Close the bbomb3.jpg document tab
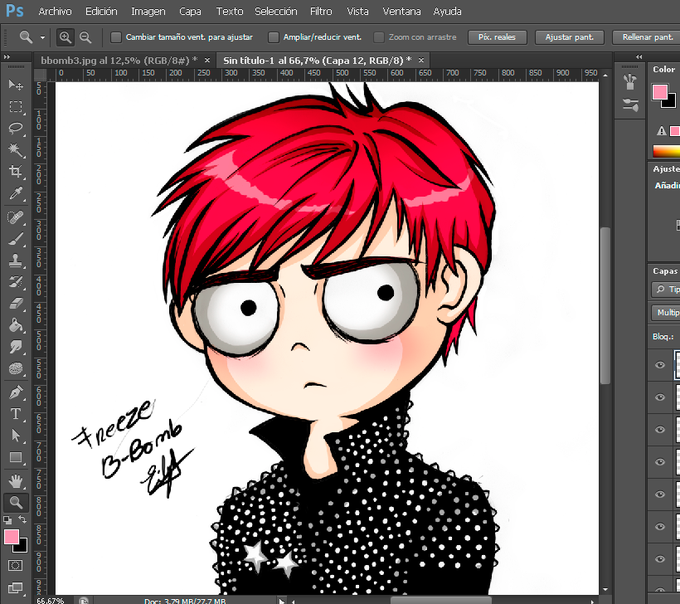The width and height of the screenshot is (680, 604). coord(207,60)
